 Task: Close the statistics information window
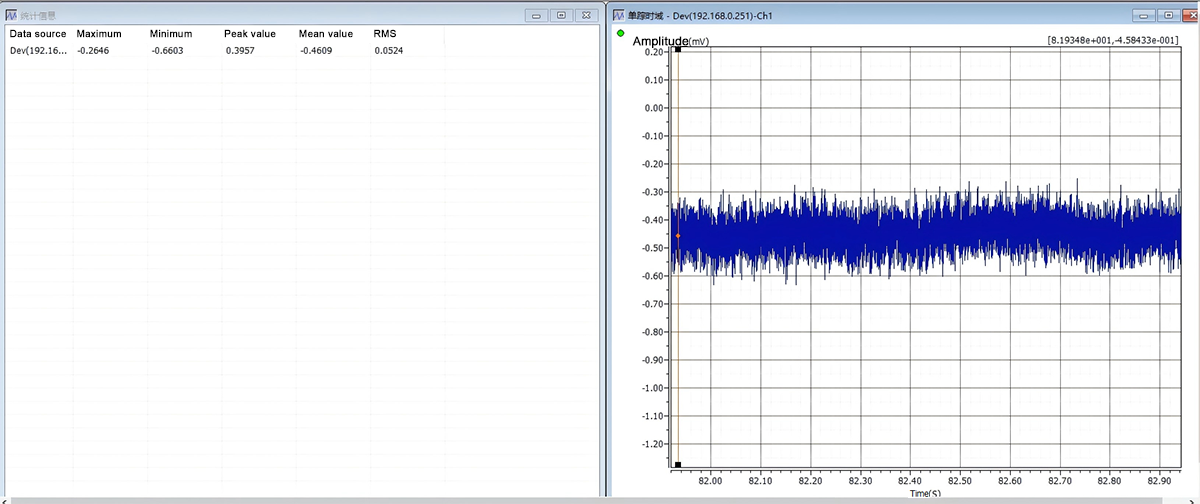coord(587,16)
